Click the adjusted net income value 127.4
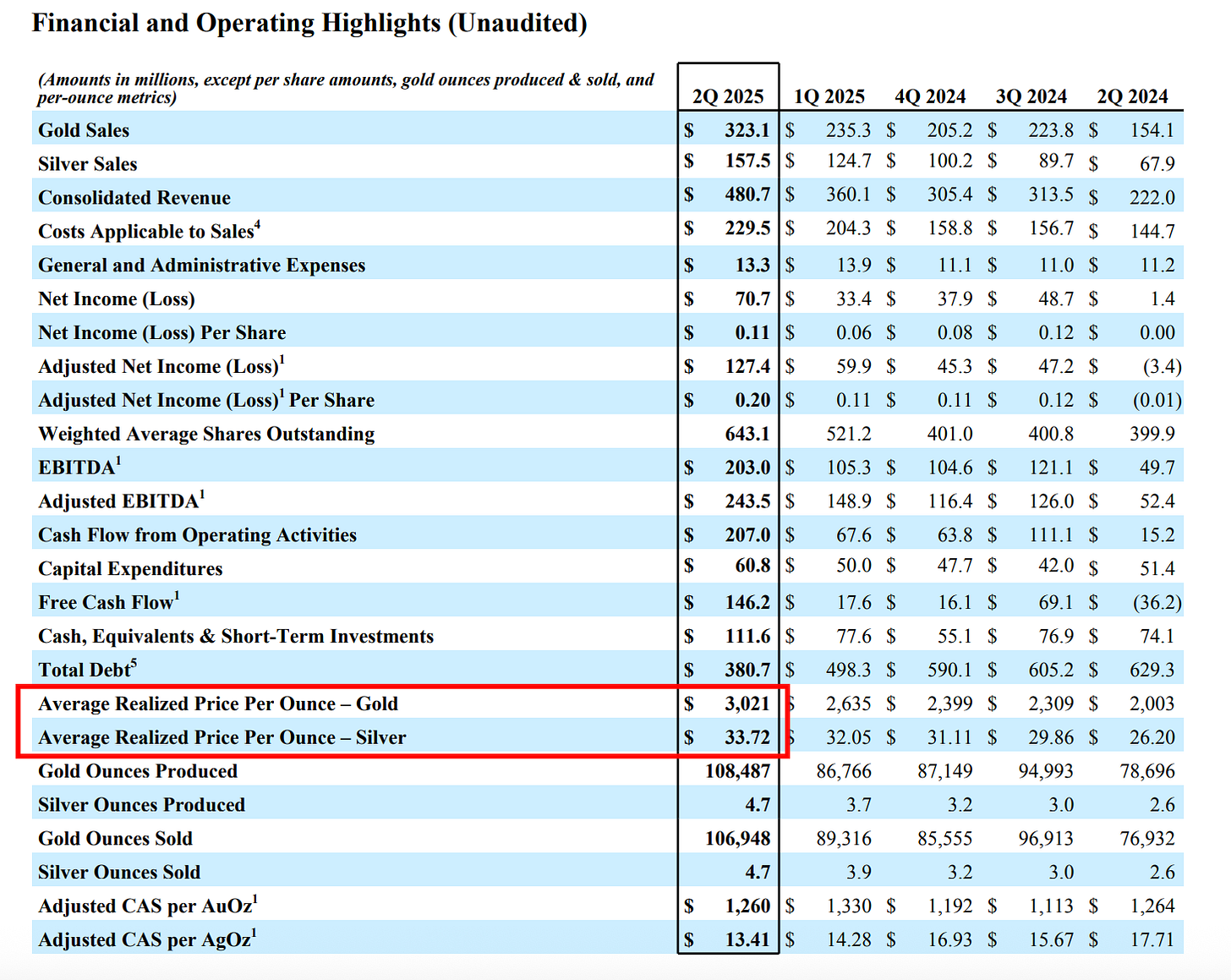This screenshot has width=1231, height=980. (747, 366)
